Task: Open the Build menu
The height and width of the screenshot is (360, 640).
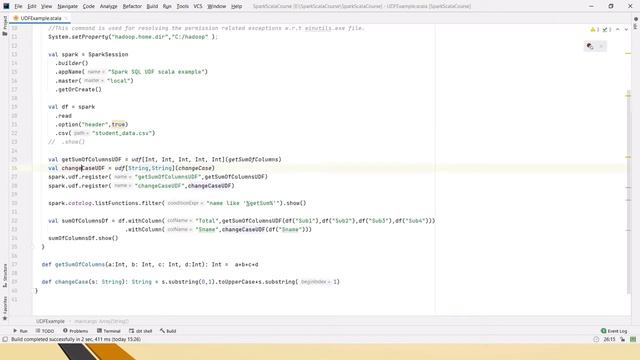Action: pyautogui.click(x=152, y=6)
